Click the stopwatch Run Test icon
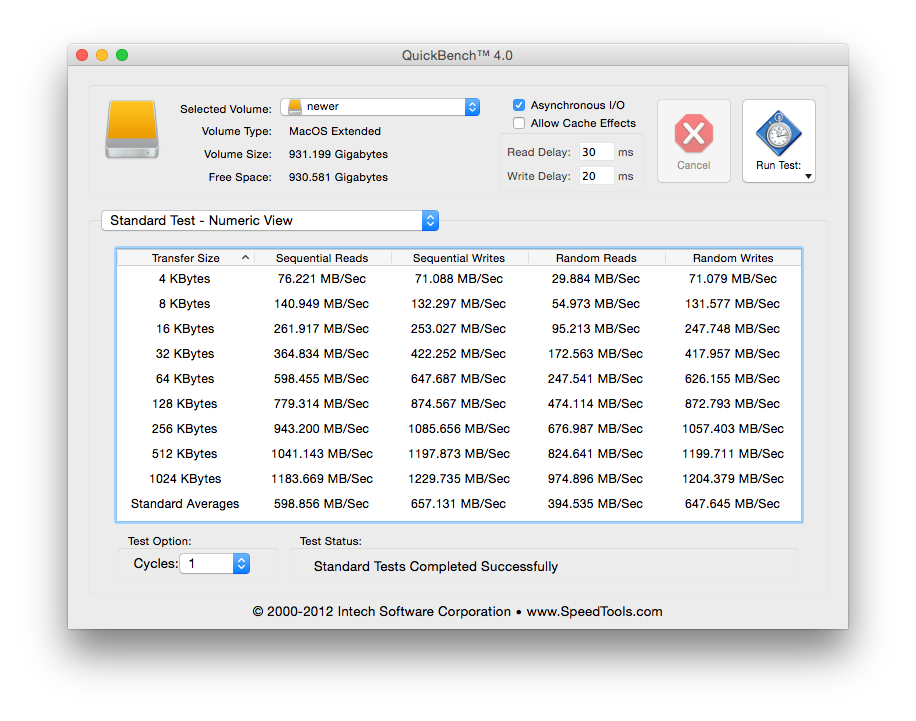The image size is (916, 721). click(779, 133)
